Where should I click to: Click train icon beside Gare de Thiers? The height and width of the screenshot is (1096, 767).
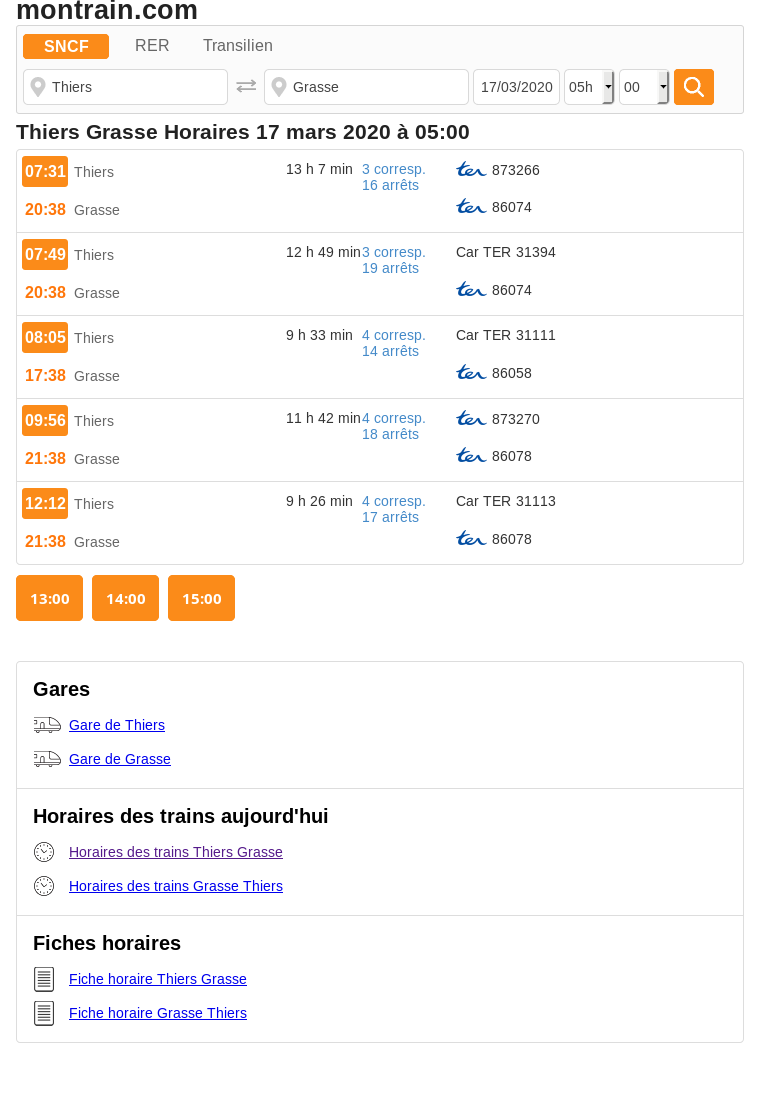tap(47, 725)
